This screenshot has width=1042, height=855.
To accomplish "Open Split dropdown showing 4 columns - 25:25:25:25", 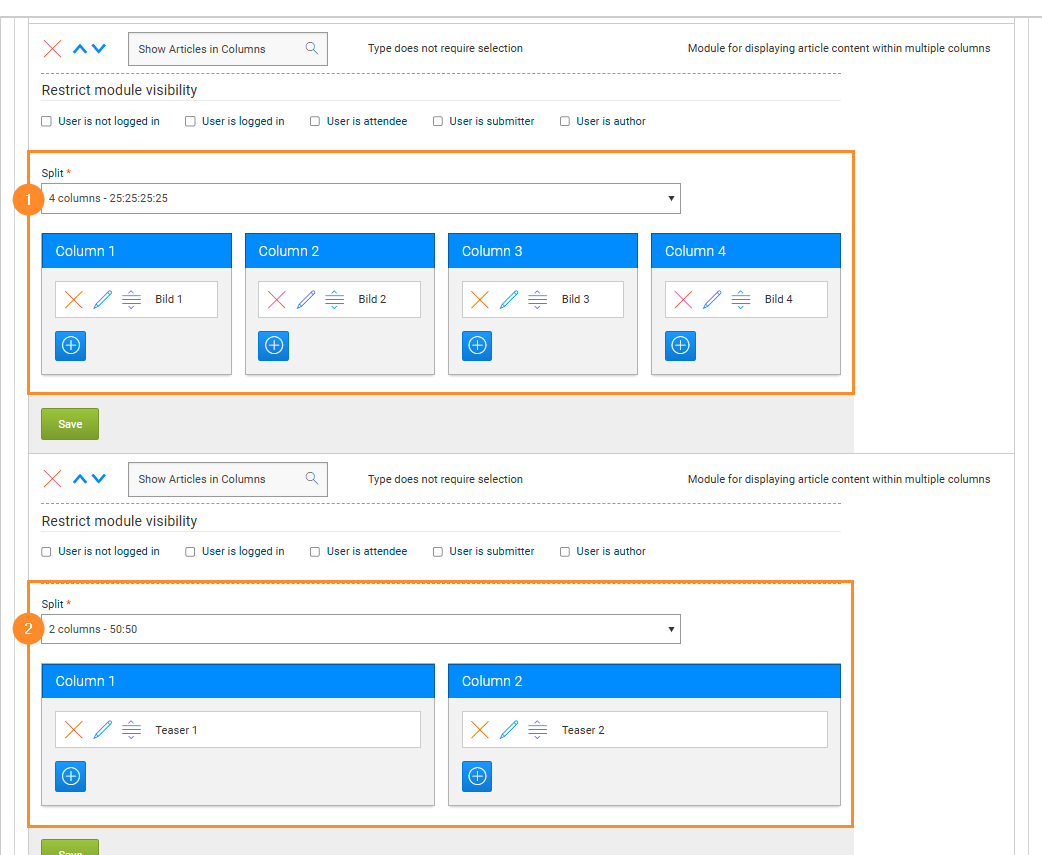I will click(x=361, y=199).
